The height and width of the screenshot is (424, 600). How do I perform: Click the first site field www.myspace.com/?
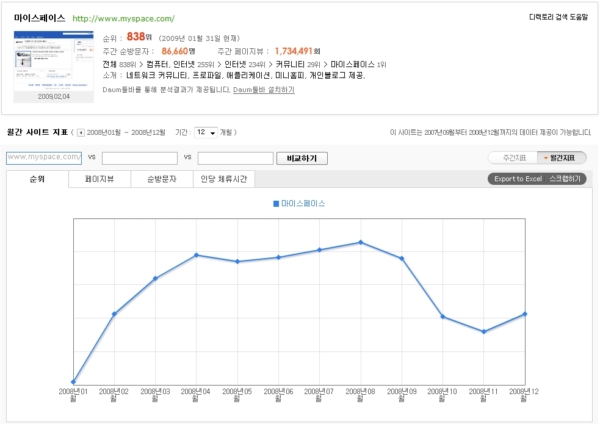[x=44, y=158]
